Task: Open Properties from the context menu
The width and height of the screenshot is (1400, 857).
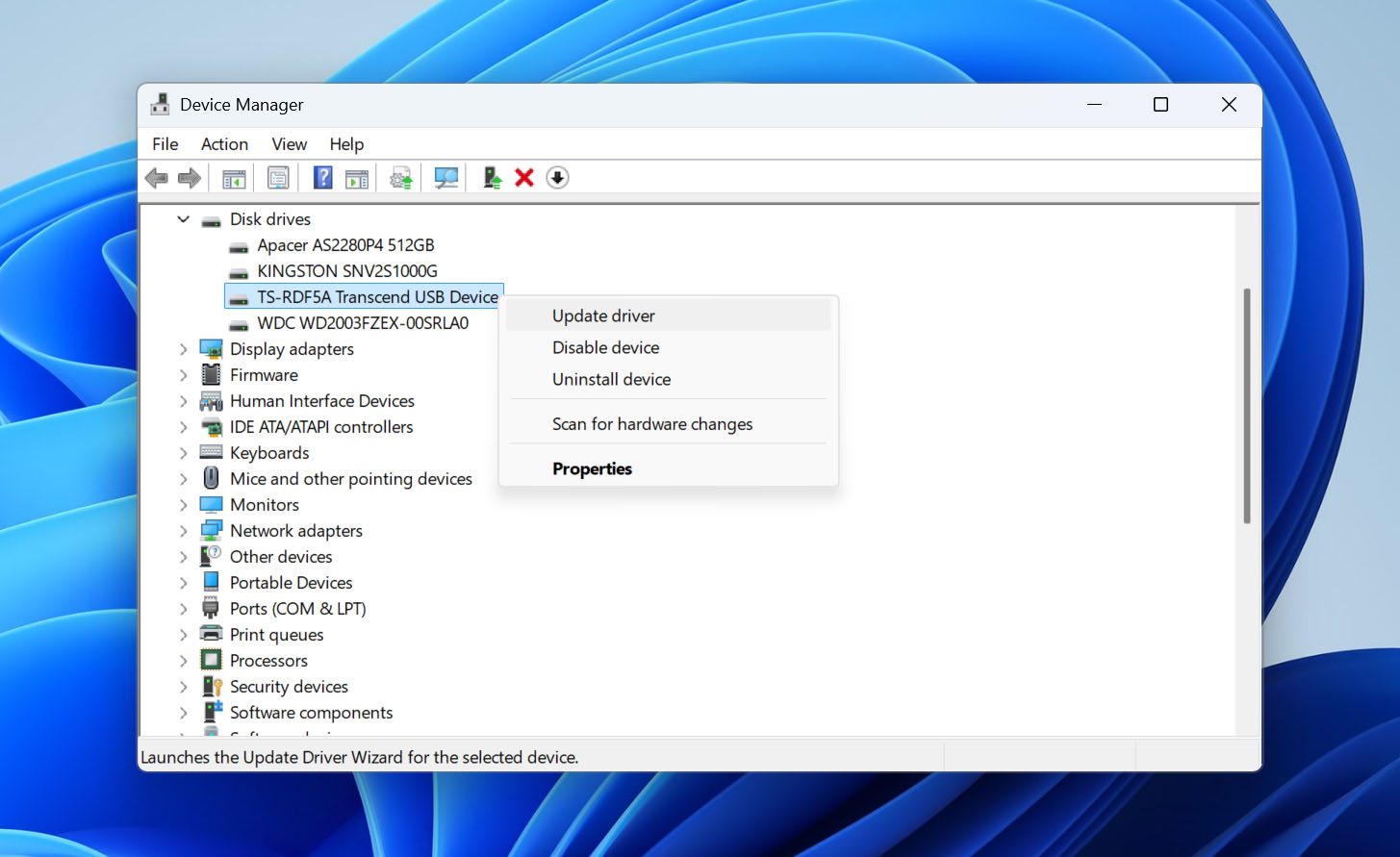Action: pyautogui.click(x=668, y=468)
